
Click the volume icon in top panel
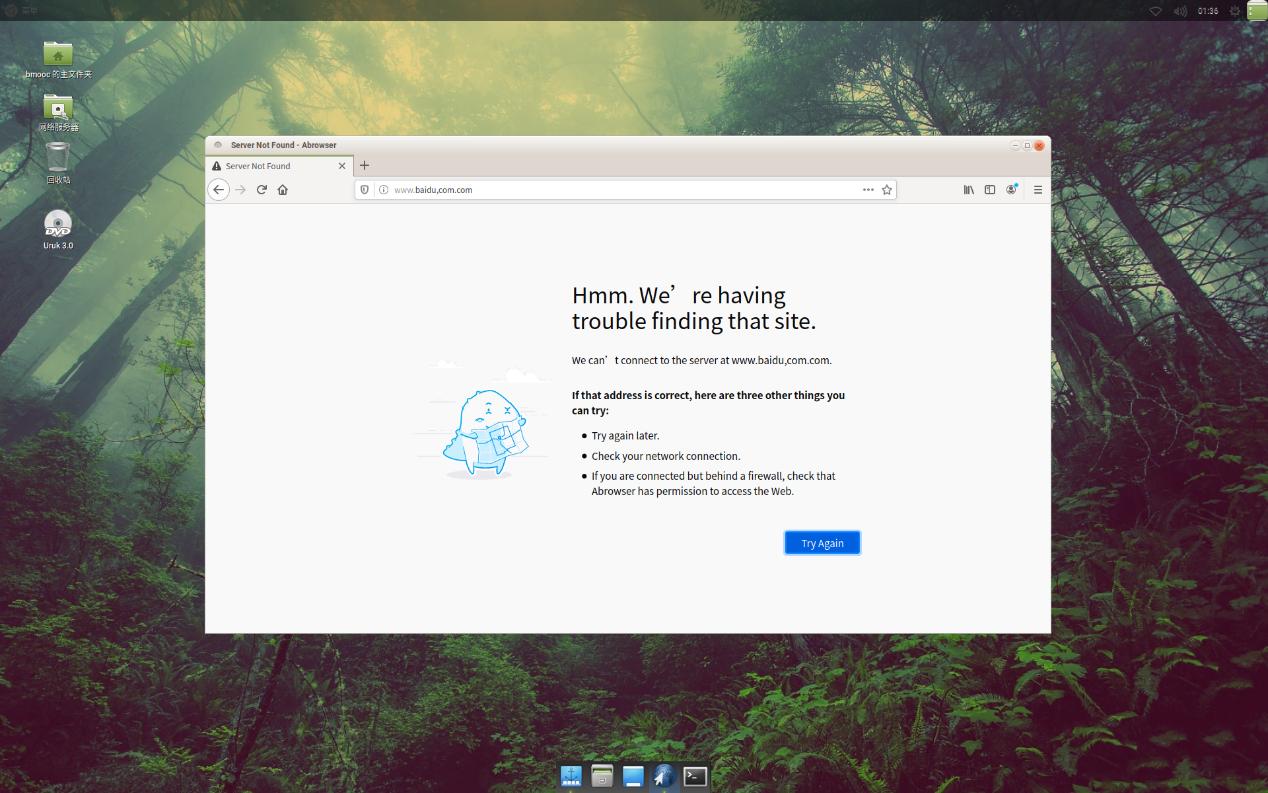[x=1179, y=10]
